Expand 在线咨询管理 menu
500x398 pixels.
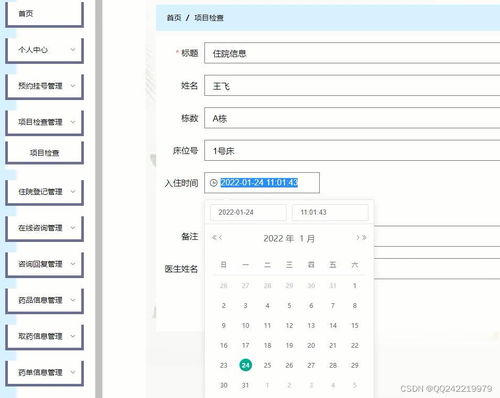pyautogui.click(x=44, y=228)
